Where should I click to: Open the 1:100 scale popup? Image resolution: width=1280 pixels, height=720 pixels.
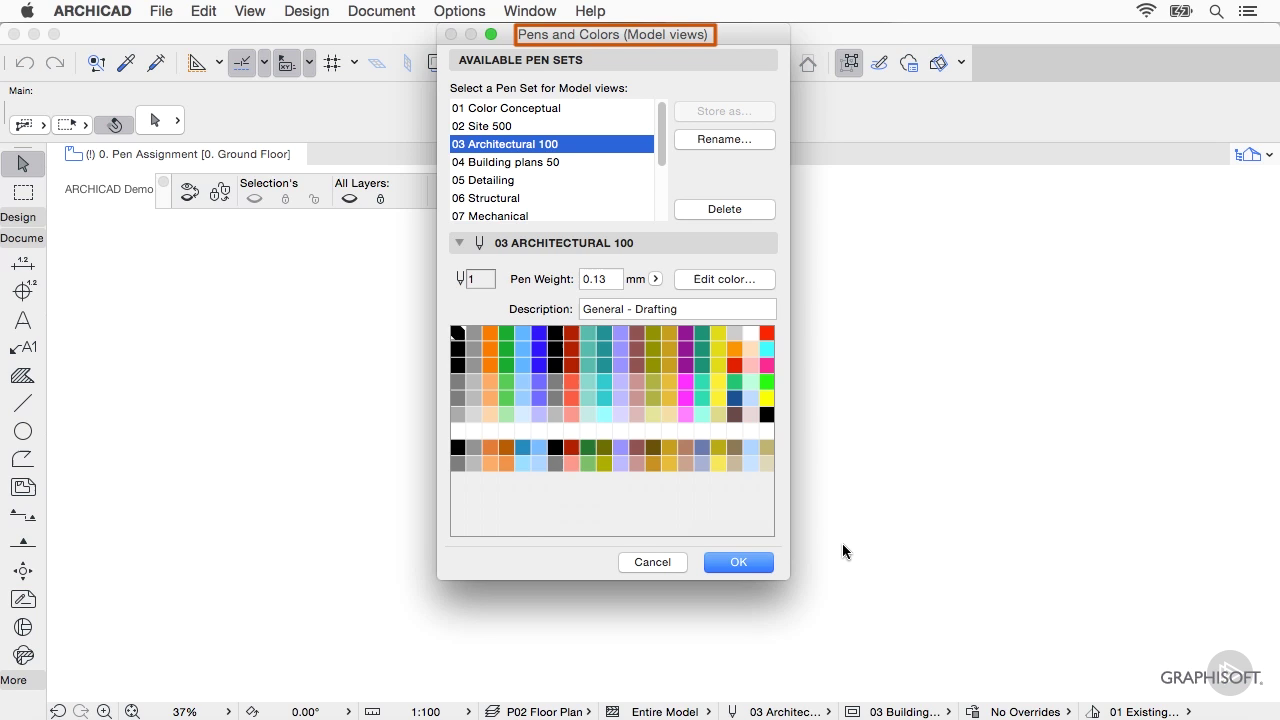(x=468, y=712)
